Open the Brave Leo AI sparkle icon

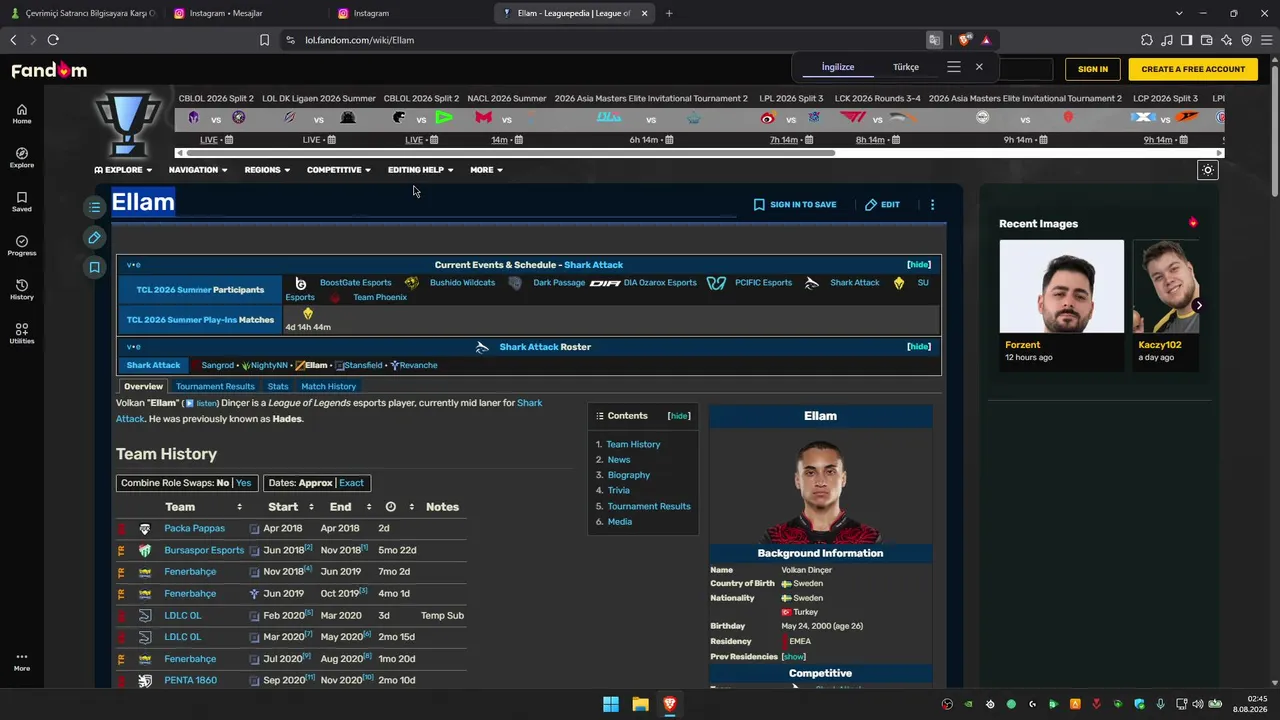[x=1226, y=40]
